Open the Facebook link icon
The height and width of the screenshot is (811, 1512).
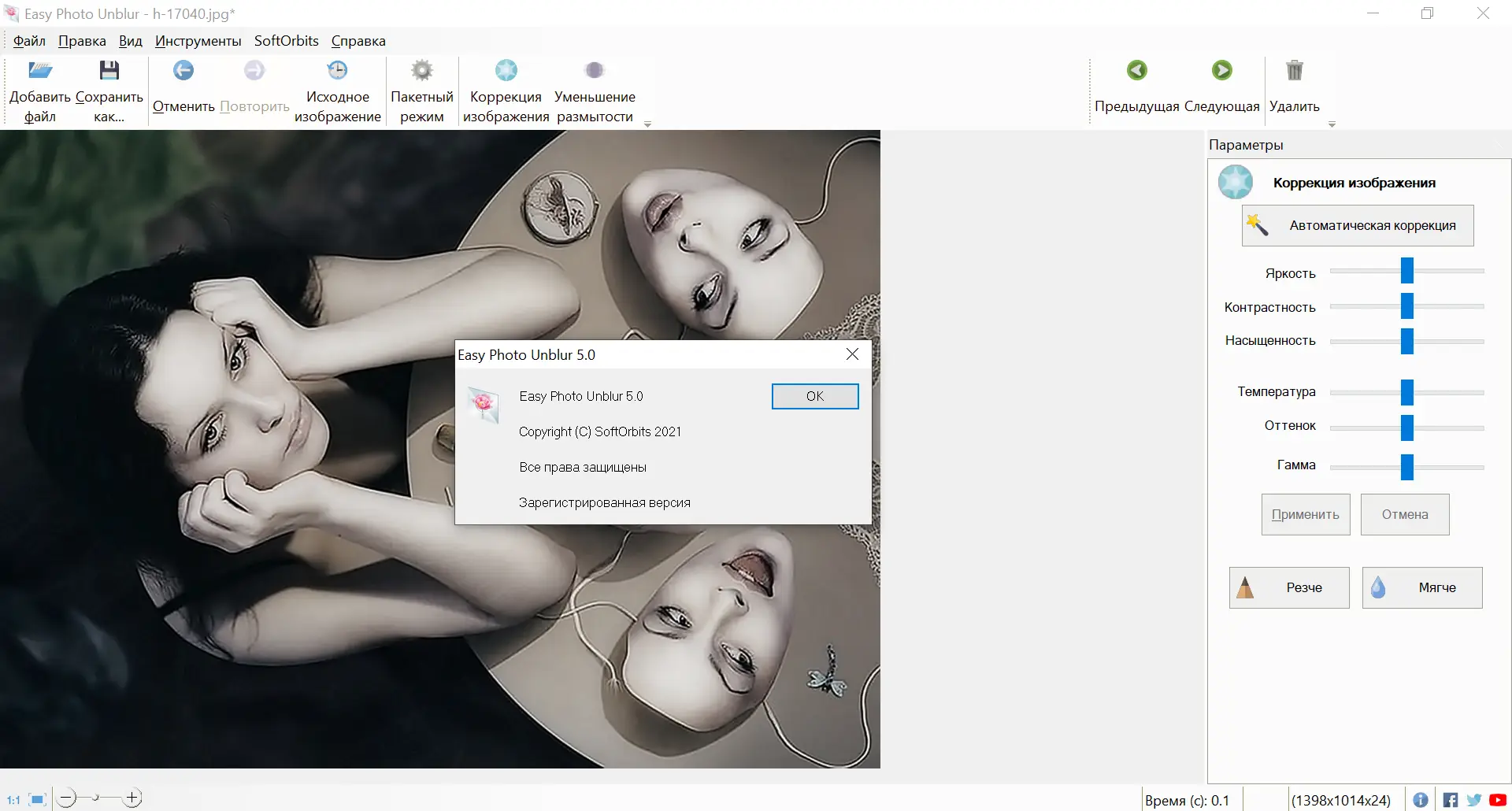coord(1451,800)
